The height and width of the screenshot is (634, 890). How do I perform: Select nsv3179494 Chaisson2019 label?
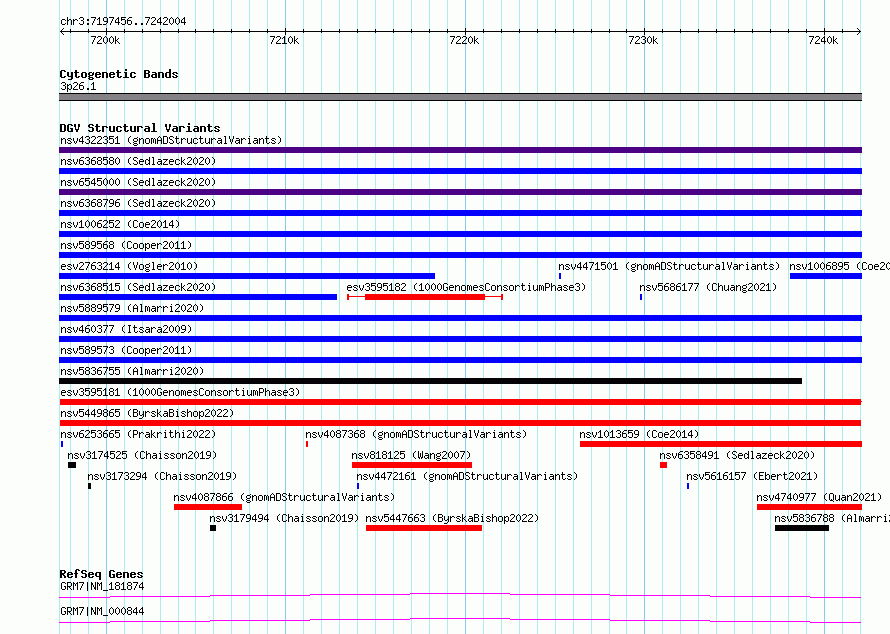coord(284,518)
